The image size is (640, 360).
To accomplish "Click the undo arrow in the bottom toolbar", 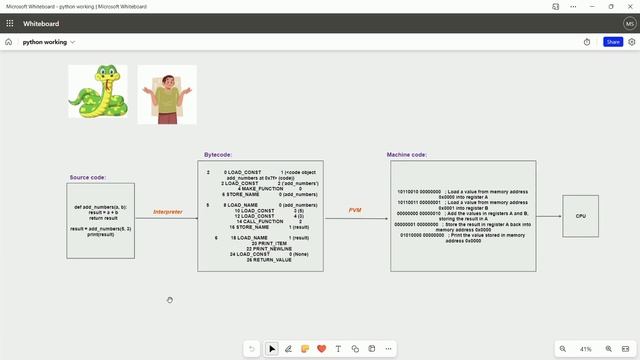I will (252, 349).
